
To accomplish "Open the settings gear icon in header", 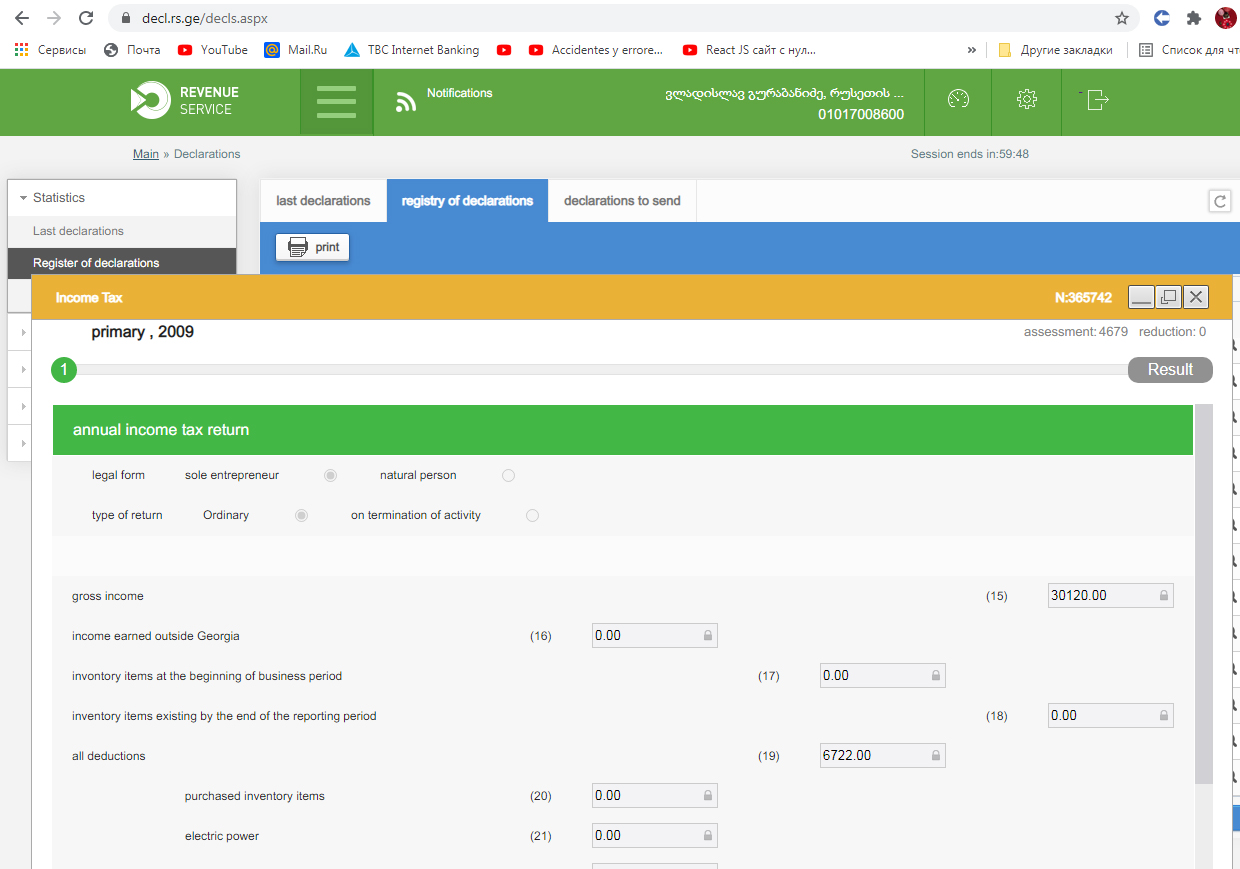I will point(1026,99).
